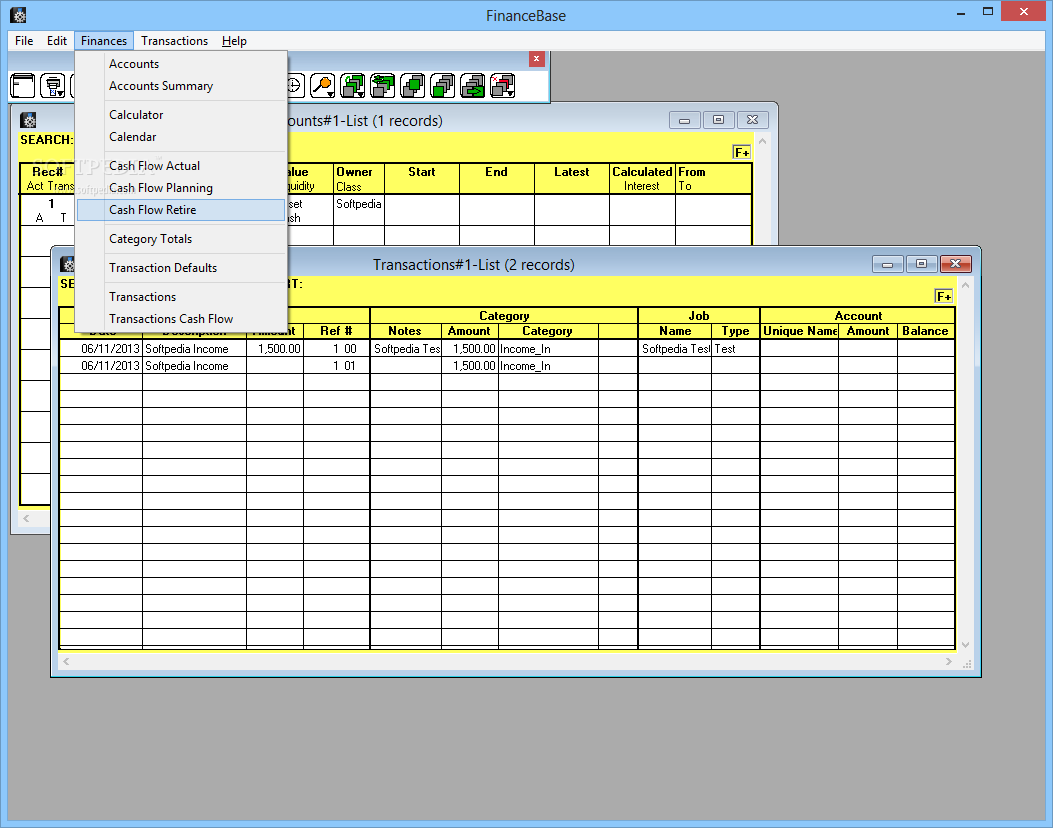Click the clock toolbar icon beside the menu
1053x828 pixels.
(x=294, y=86)
